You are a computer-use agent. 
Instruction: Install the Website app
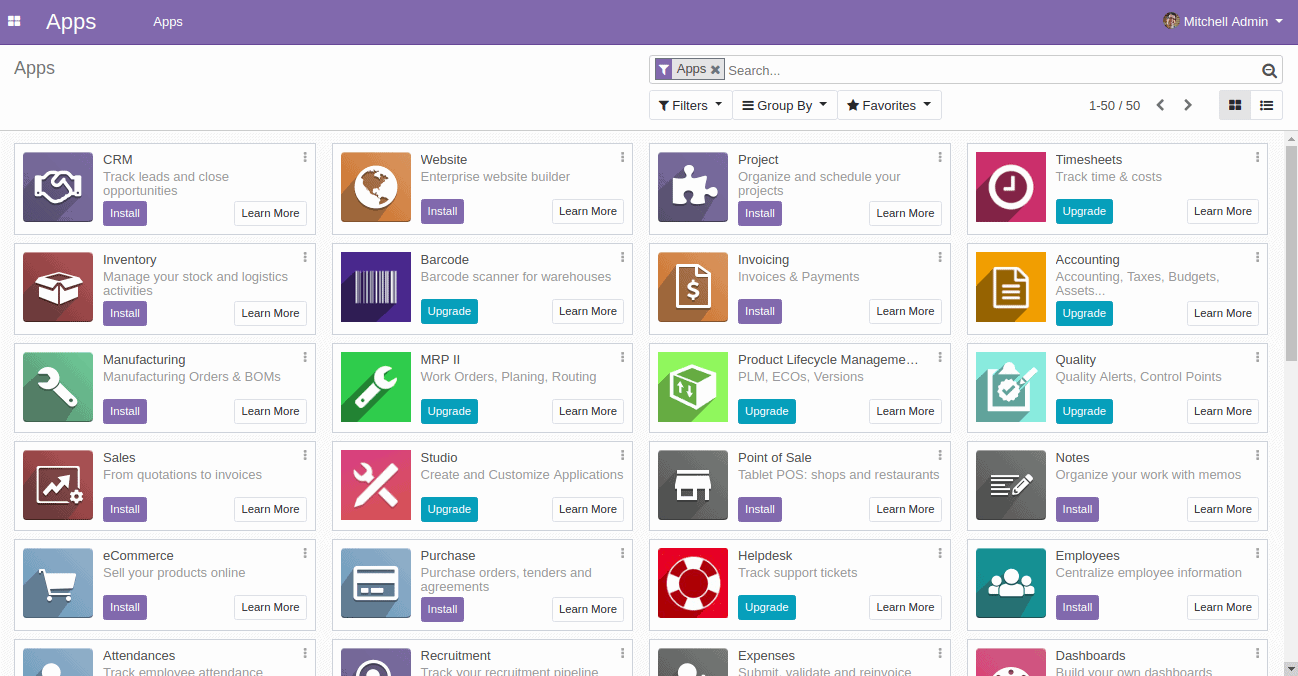442,211
